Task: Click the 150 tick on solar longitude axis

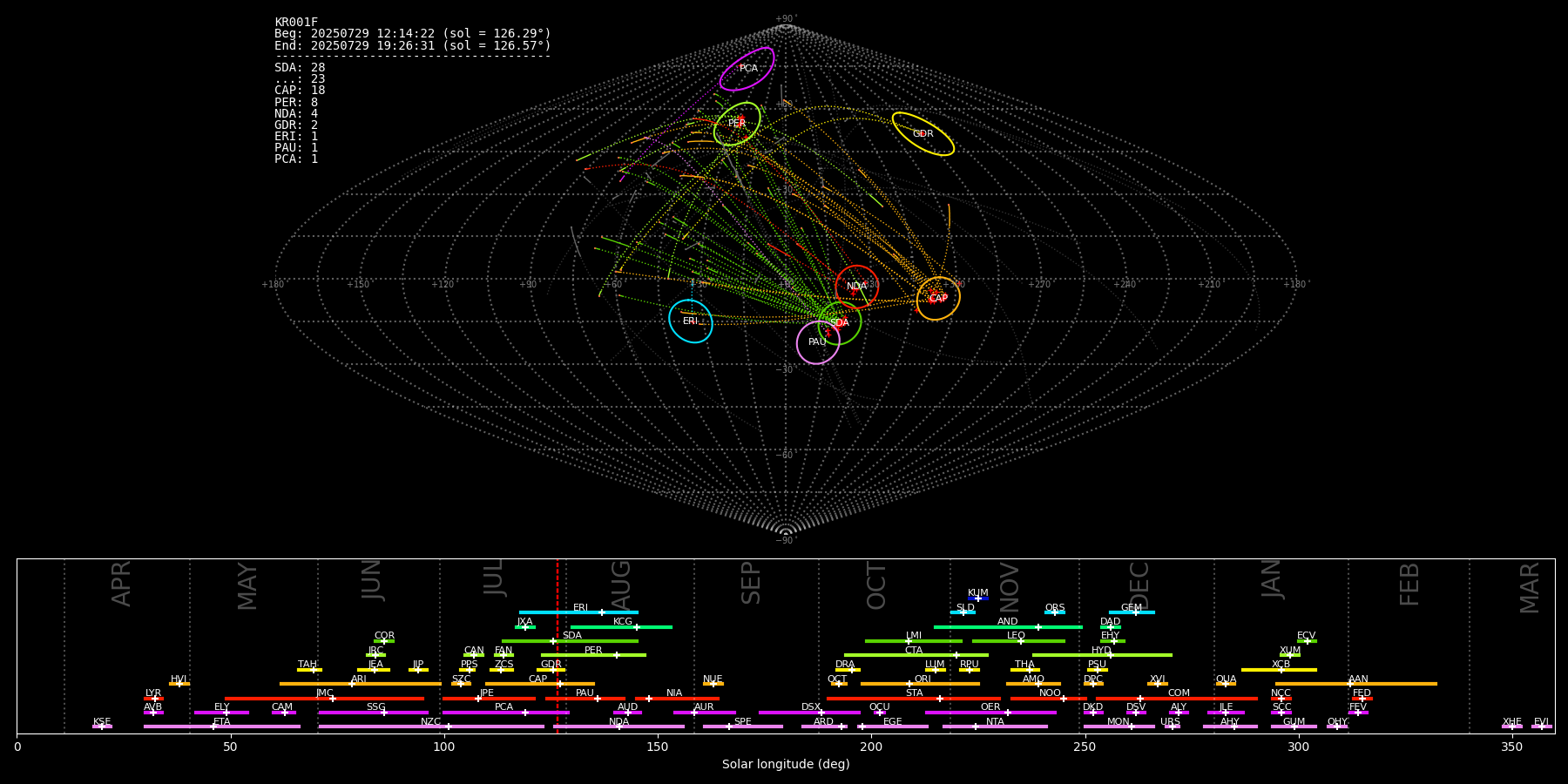Action: tap(658, 747)
